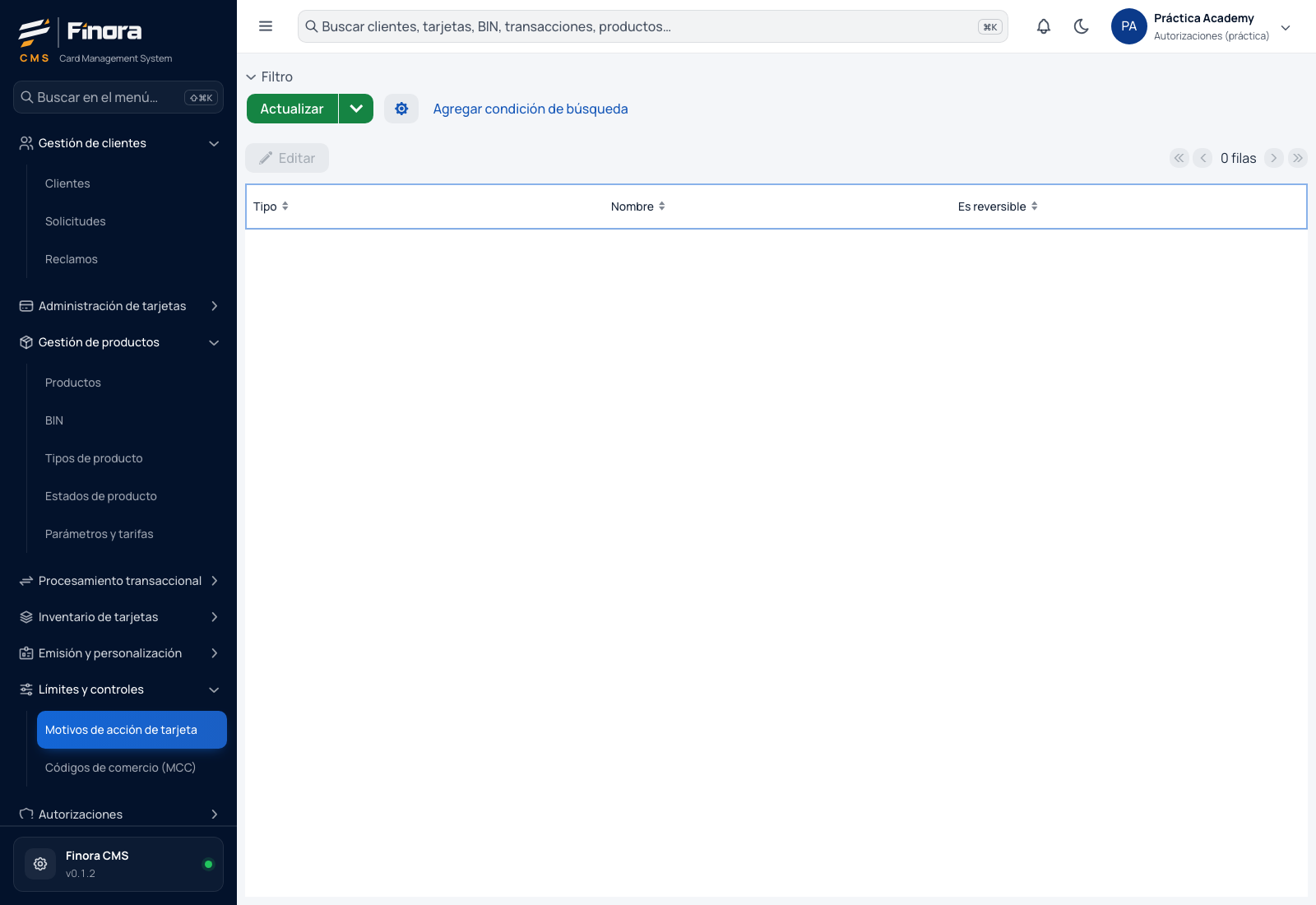Go to next page arrow
The width and height of the screenshot is (1316, 905).
coord(1274,158)
